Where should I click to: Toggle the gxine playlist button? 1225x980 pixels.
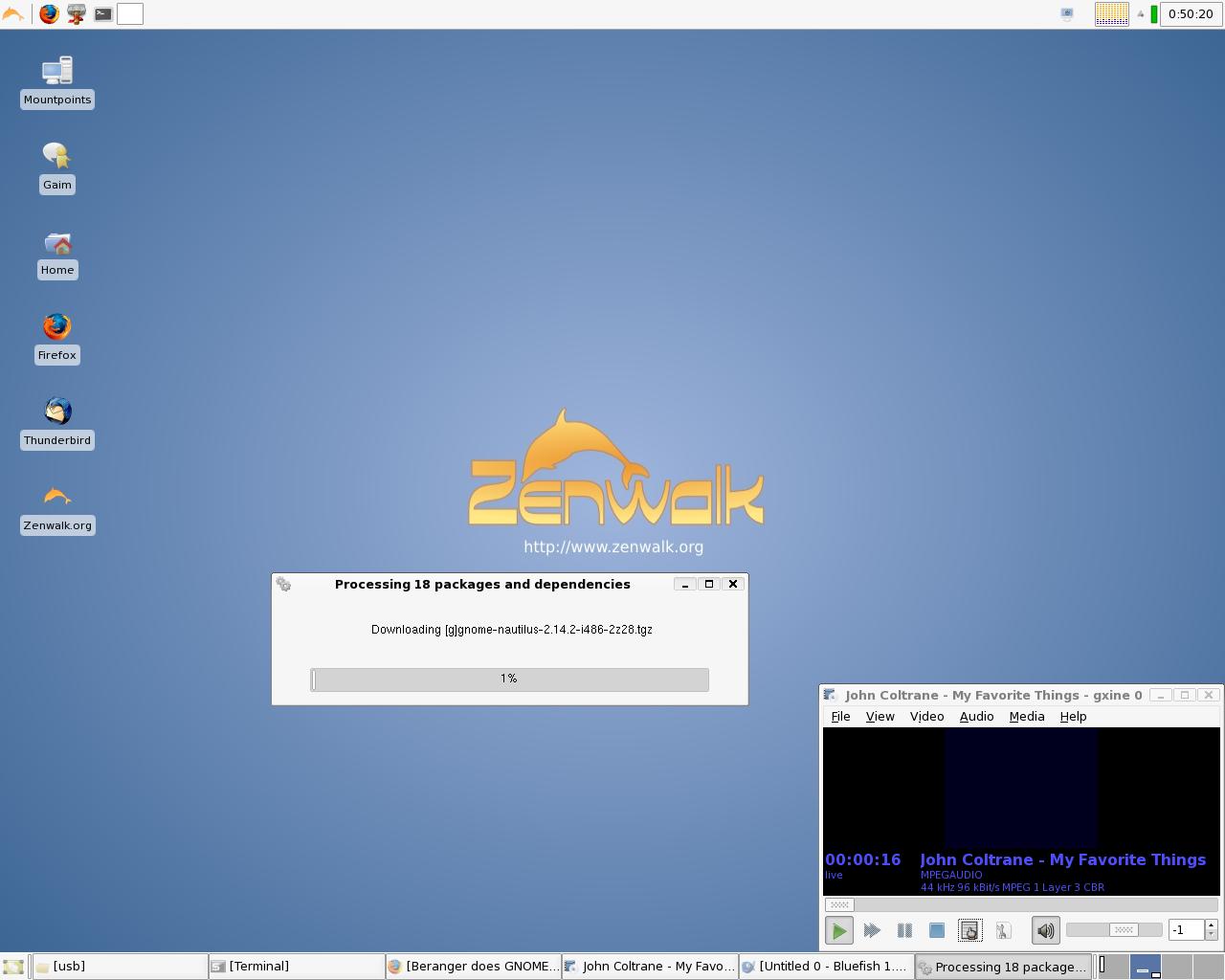pyautogui.click(x=970, y=930)
